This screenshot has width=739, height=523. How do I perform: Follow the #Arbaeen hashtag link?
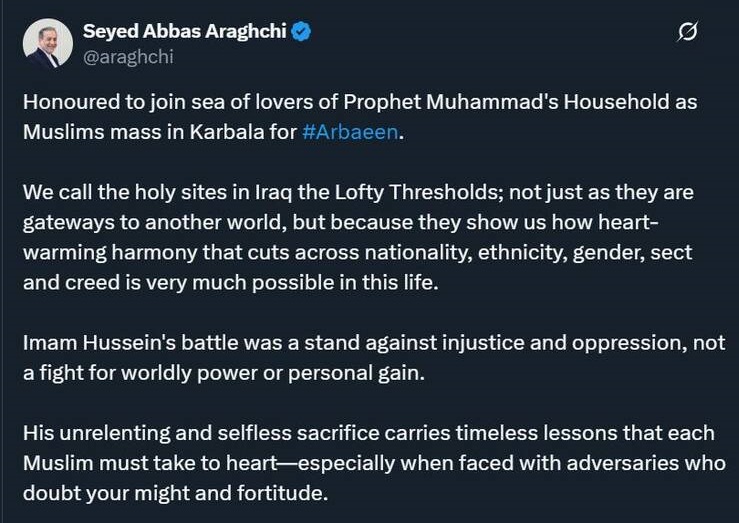[x=350, y=131]
